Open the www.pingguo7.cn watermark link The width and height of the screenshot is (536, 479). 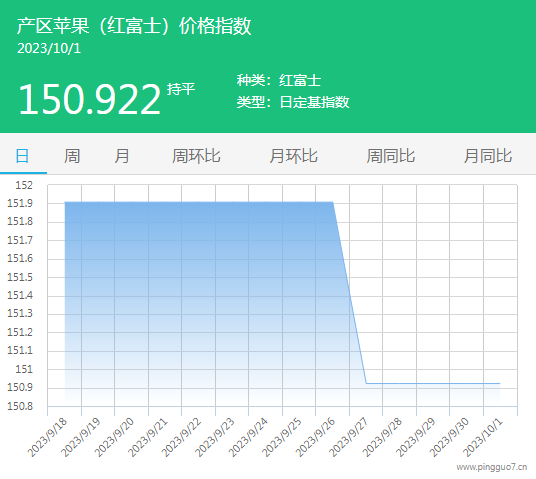[x=492, y=467]
